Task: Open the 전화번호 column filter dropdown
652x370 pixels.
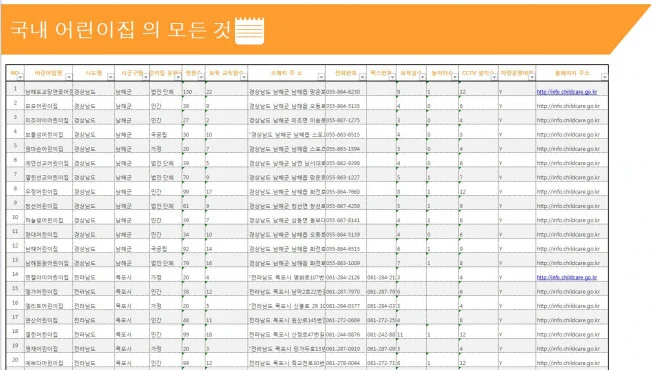Action: coord(362,77)
